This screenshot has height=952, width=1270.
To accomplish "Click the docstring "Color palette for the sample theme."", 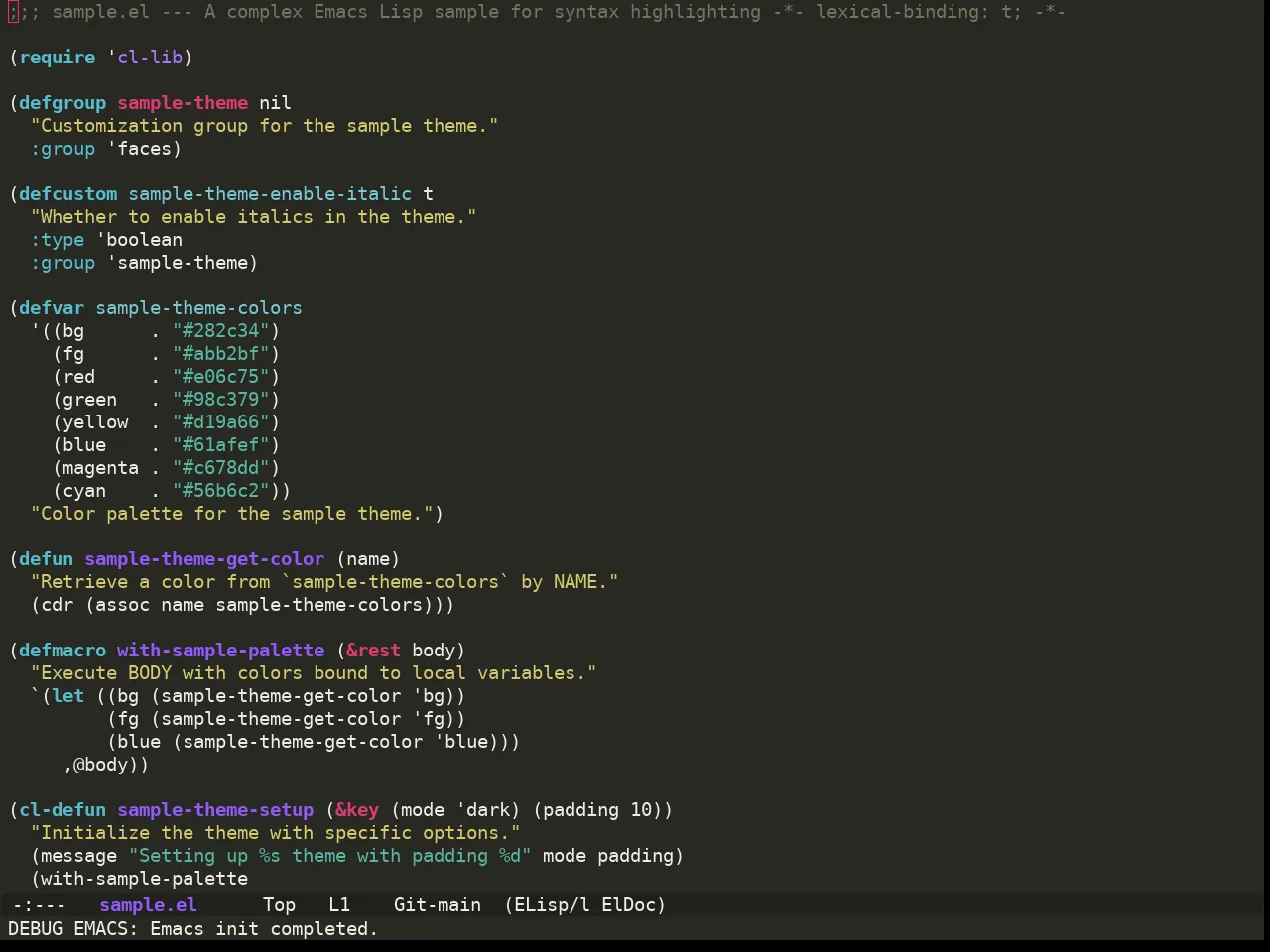I will pos(232,514).
